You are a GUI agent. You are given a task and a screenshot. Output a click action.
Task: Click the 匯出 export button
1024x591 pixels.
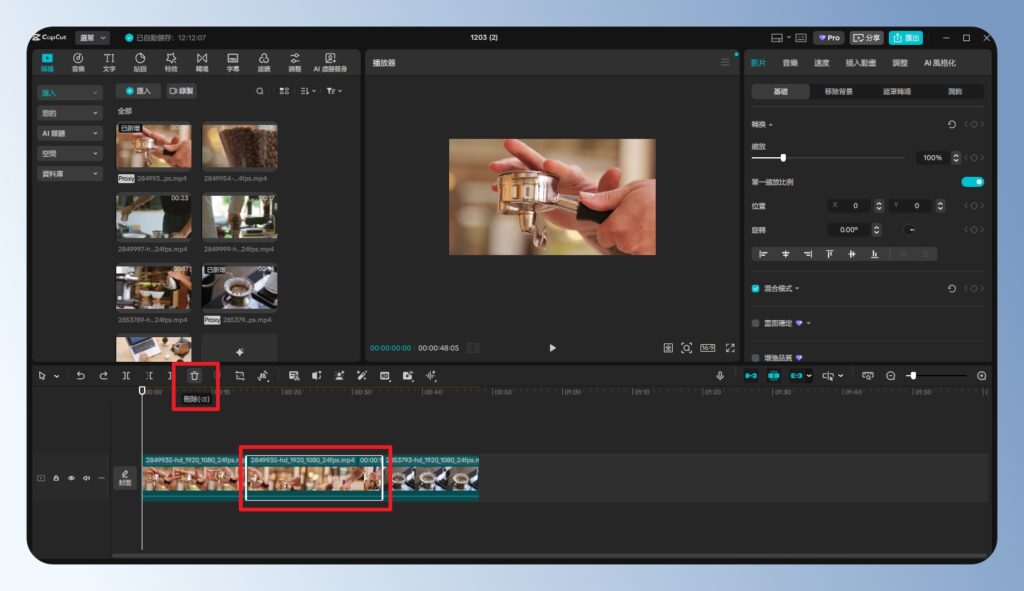click(x=905, y=38)
